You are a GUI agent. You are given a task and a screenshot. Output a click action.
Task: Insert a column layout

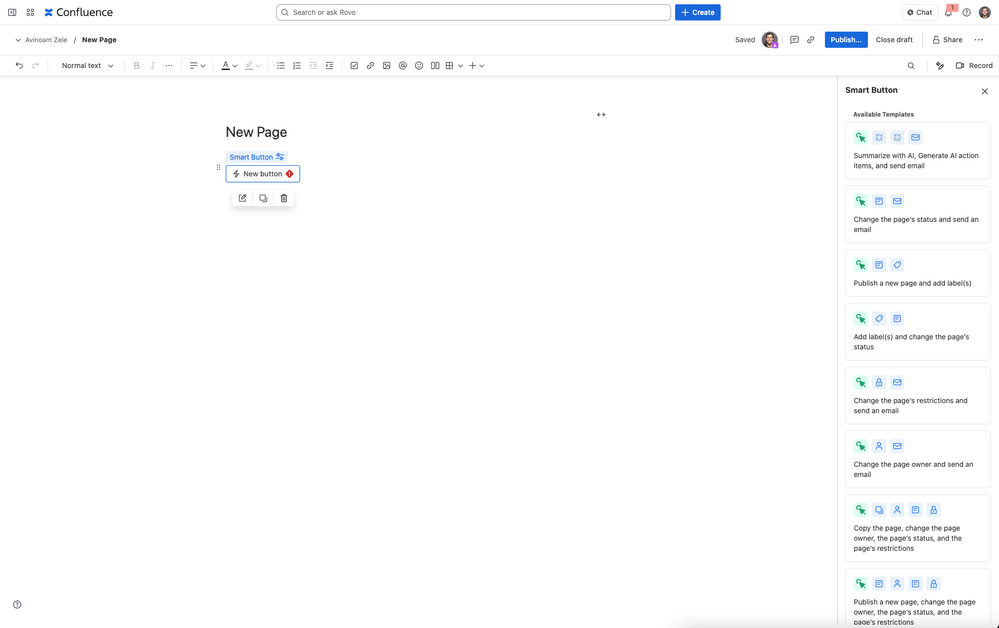pos(435,66)
